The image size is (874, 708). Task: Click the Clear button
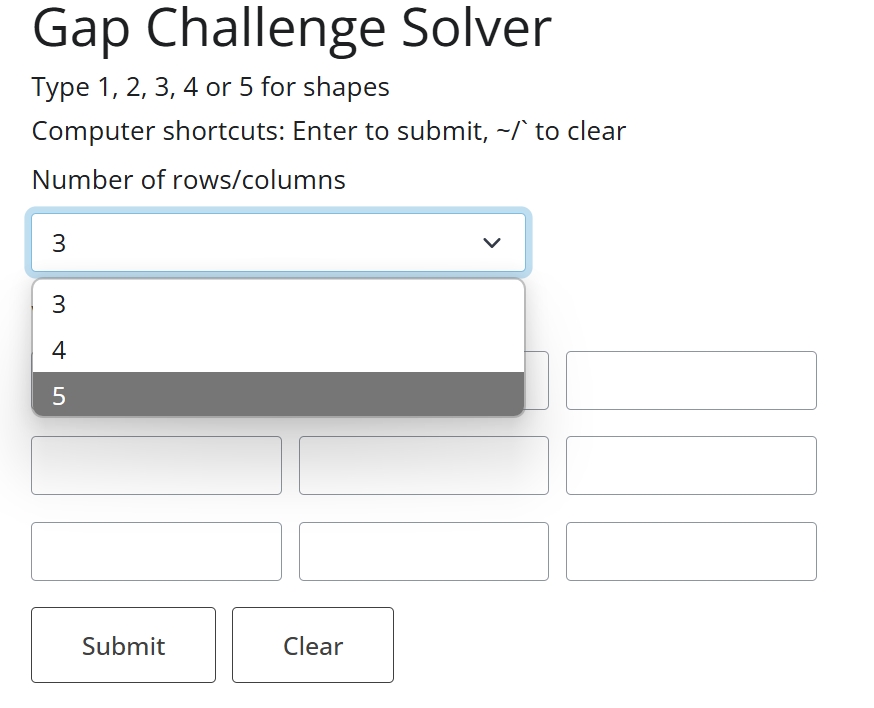click(x=312, y=645)
